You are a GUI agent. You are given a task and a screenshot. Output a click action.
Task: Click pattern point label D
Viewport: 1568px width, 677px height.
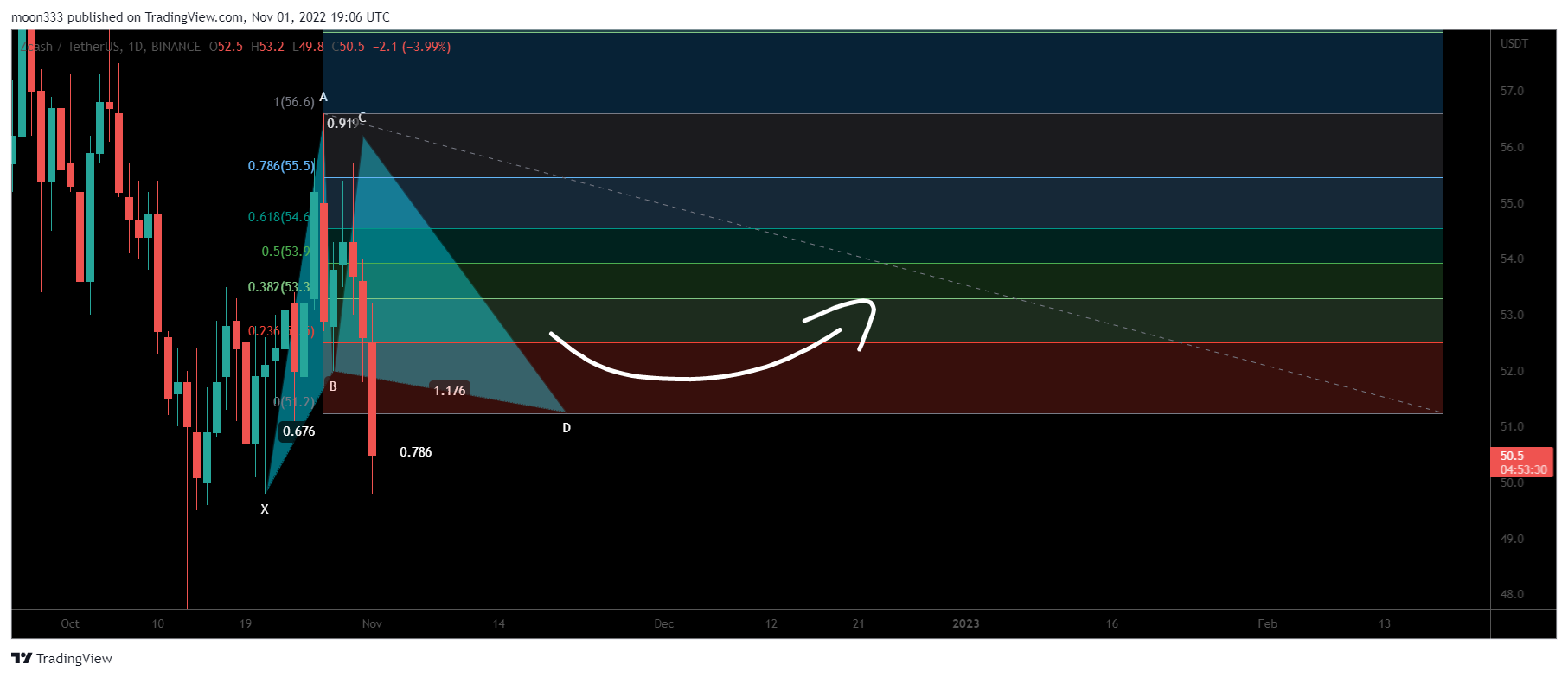pyautogui.click(x=566, y=428)
